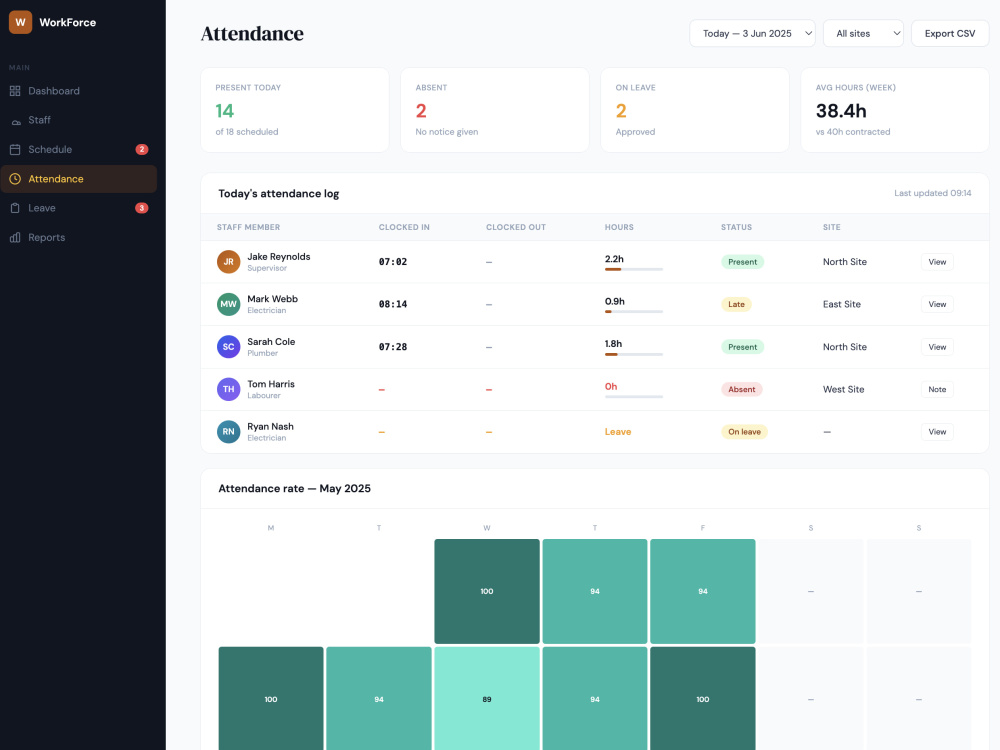This screenshot has width=1000, height=750.
Task: Click the Schedule badge showing 2
Action: click(142, 149)
